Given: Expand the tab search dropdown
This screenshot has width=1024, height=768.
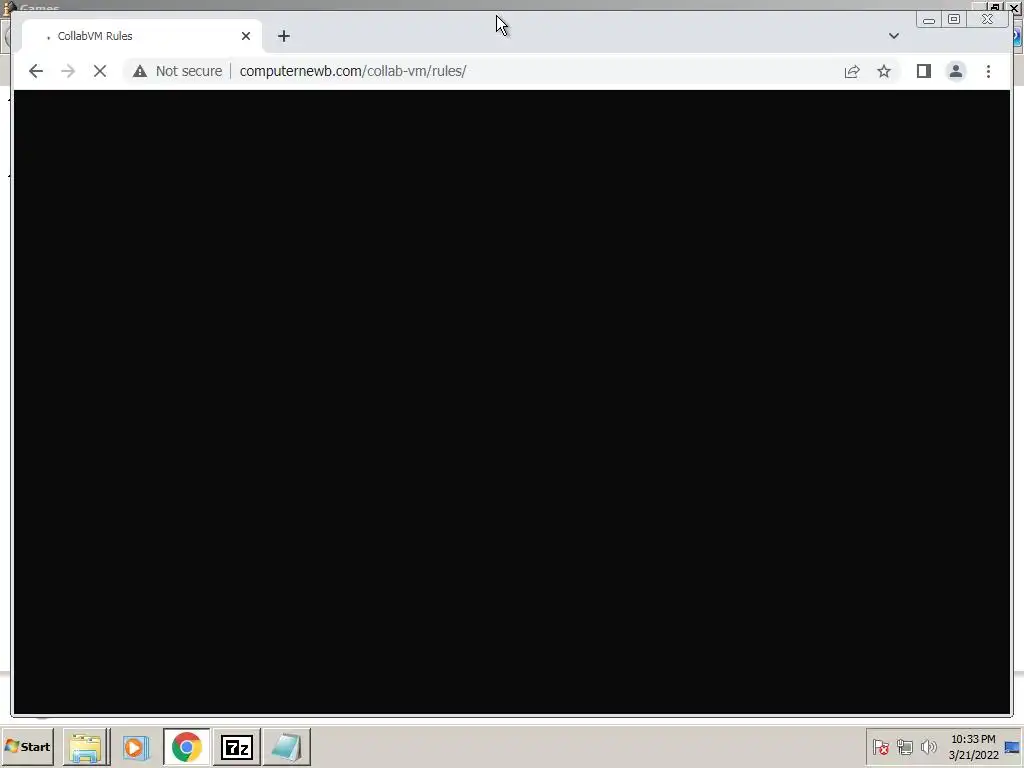Looking at the screenshot, I should pyautogui.click(x=893, y=36).
